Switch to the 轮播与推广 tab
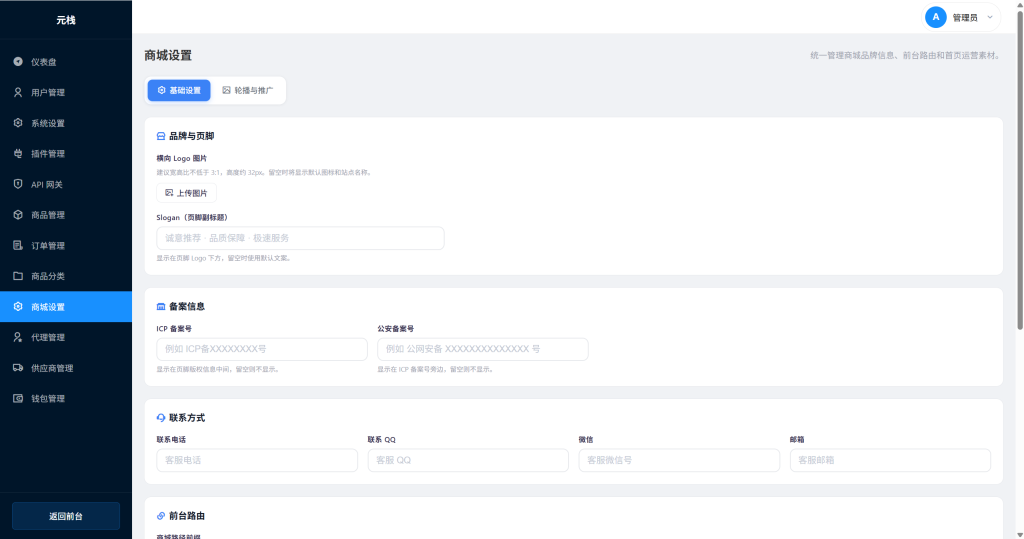 pos(247,90)
